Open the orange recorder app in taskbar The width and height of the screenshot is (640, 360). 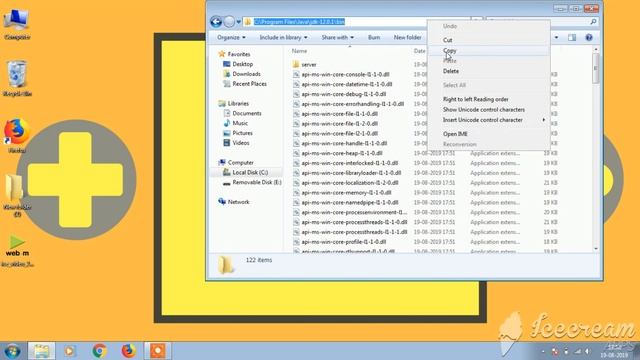coord(158,351)
